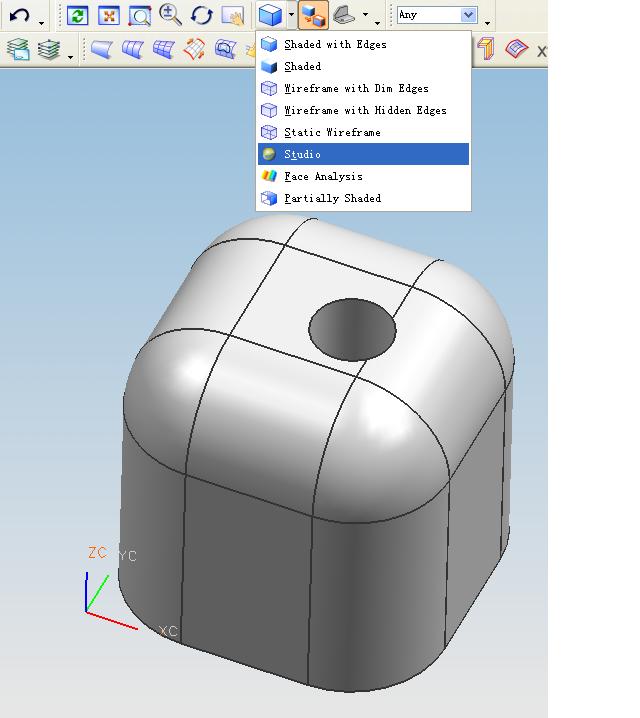Open the view orientation dropdown arrow
Viewport: 640px width, 718px height.
[365, 14]
